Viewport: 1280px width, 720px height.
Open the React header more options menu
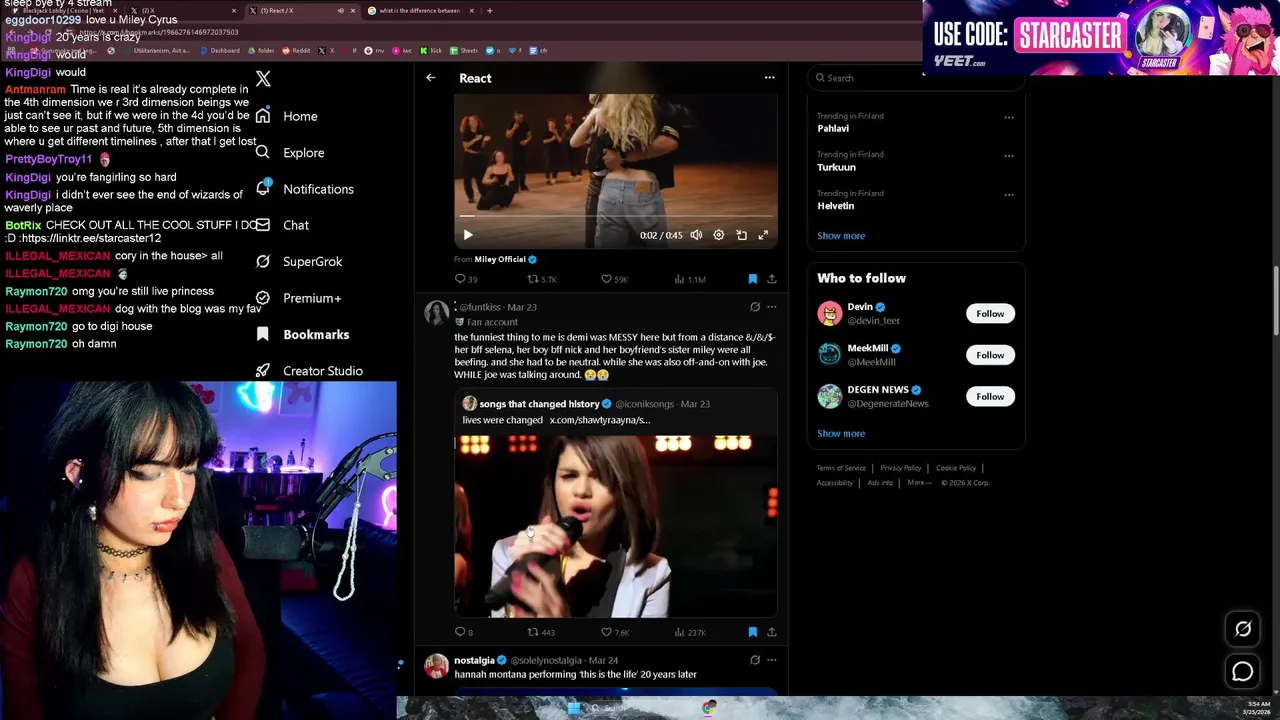click(x=769, y=78)
